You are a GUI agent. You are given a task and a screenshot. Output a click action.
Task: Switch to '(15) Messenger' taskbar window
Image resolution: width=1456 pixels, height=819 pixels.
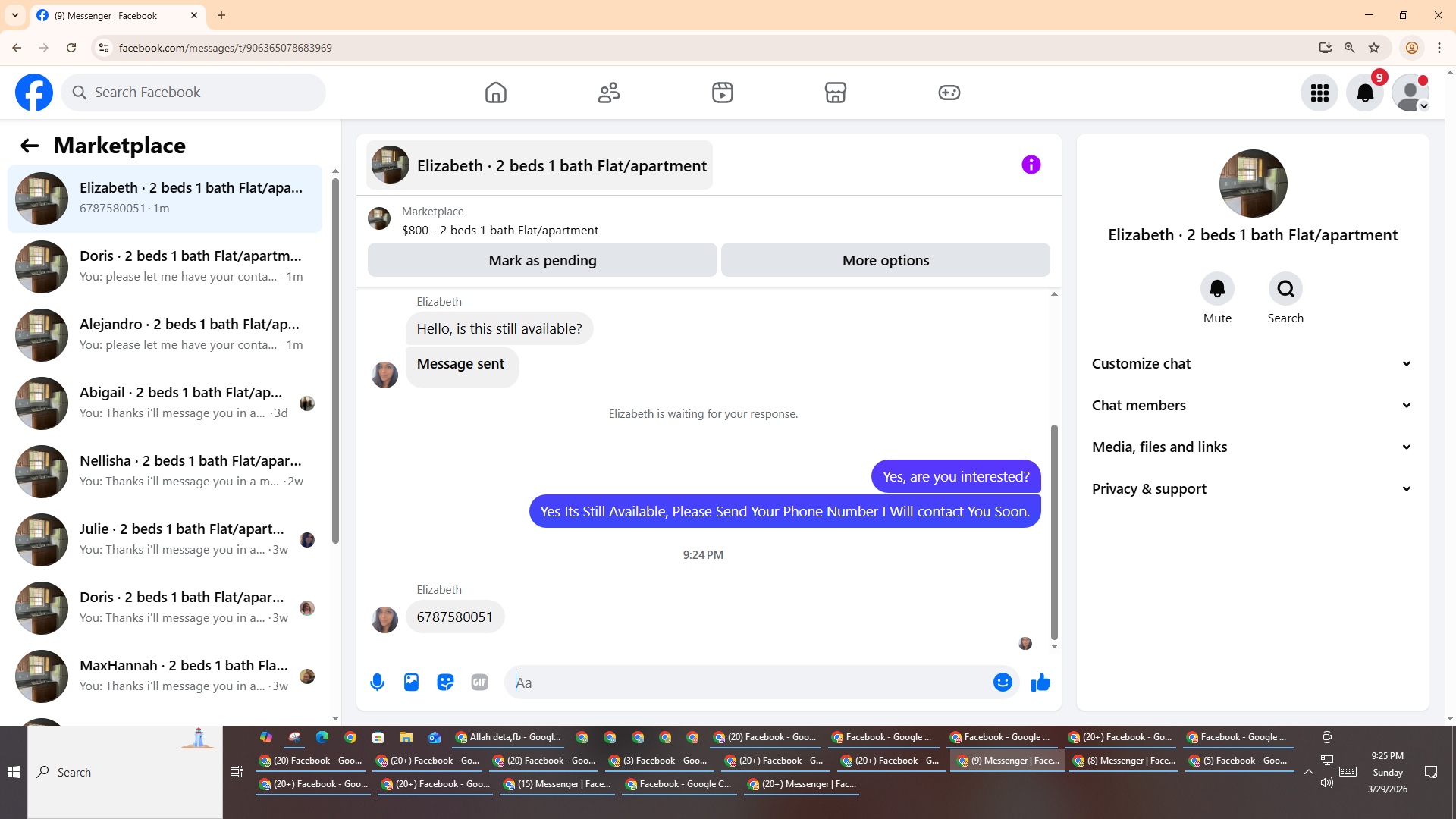click(x=557, y=784)
